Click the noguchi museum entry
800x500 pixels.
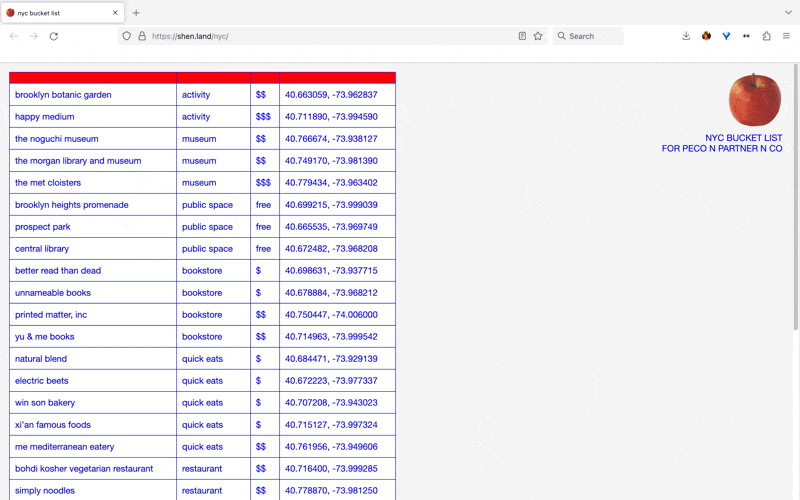56,139
